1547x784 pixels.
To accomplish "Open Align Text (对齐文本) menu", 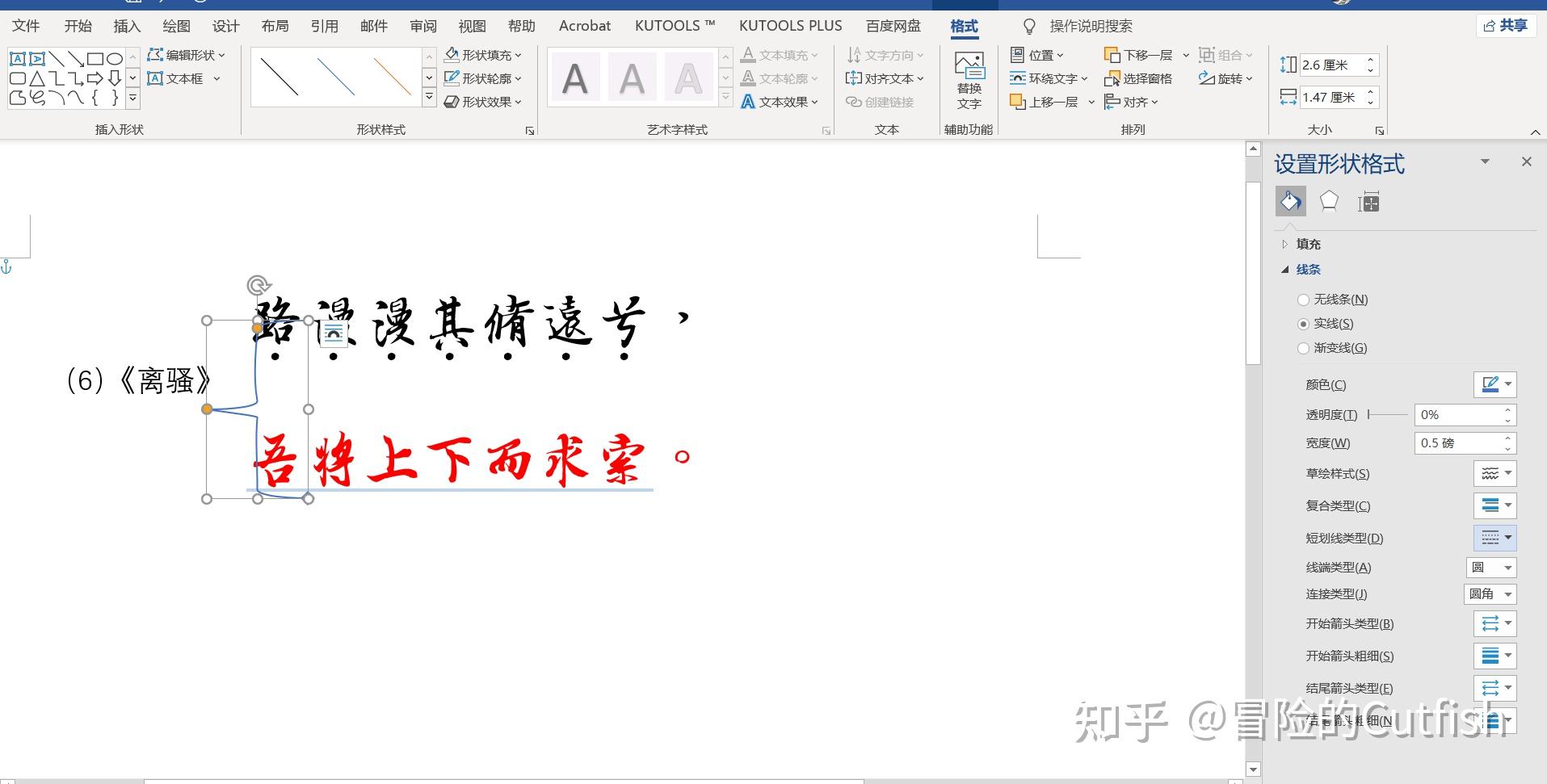I will [x=884, y=78].
